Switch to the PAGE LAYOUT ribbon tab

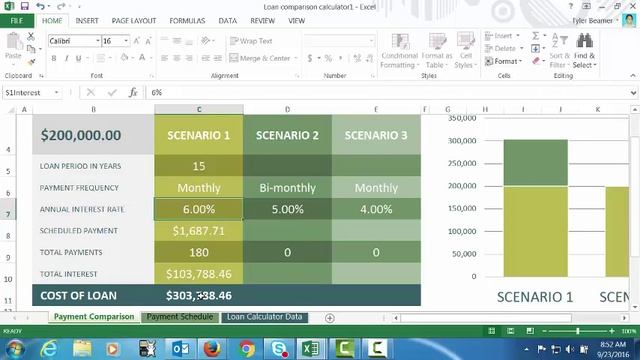tap(134, 21)
